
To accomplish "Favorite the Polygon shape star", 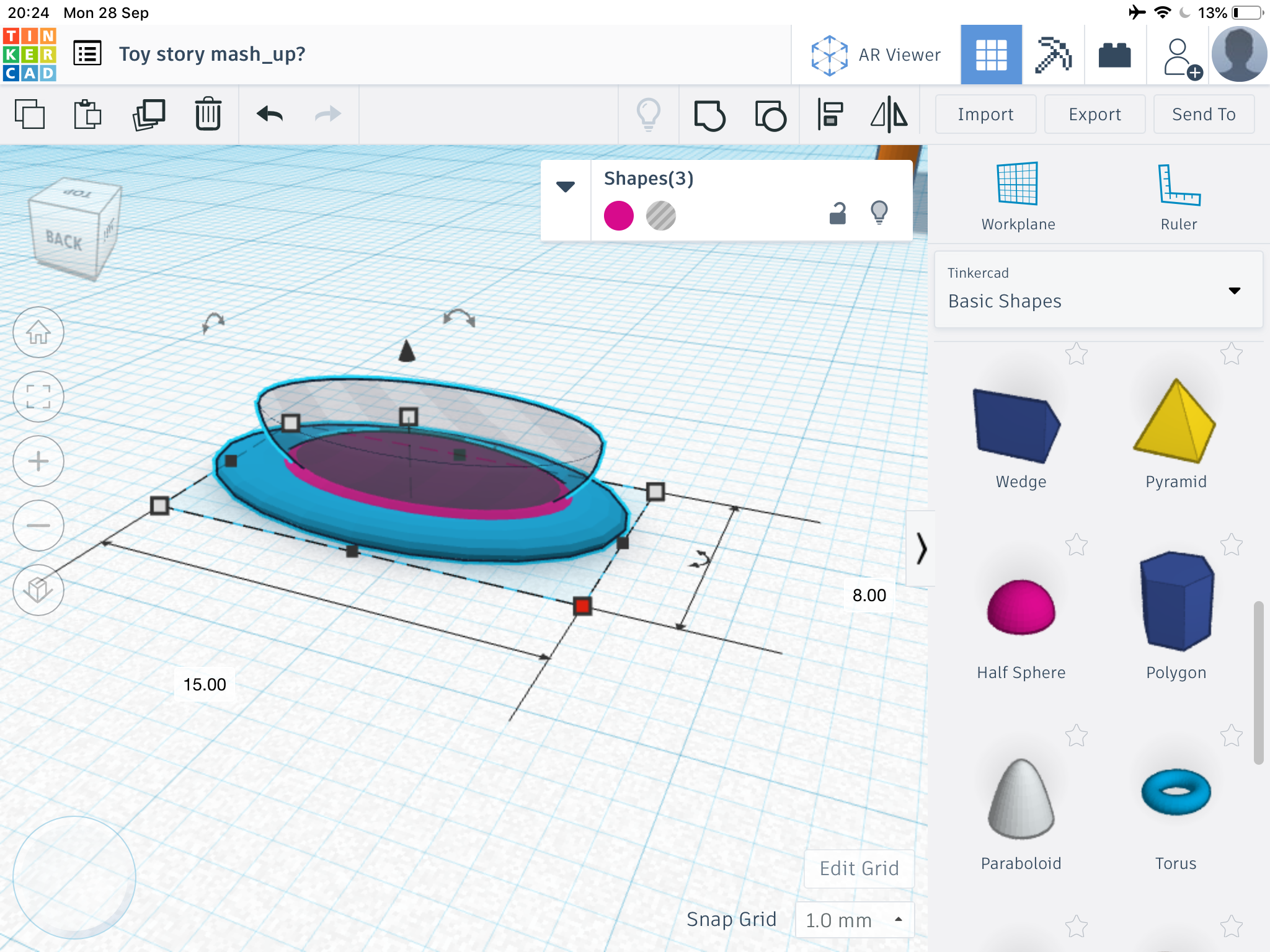I will click(x=1232, y=545).
